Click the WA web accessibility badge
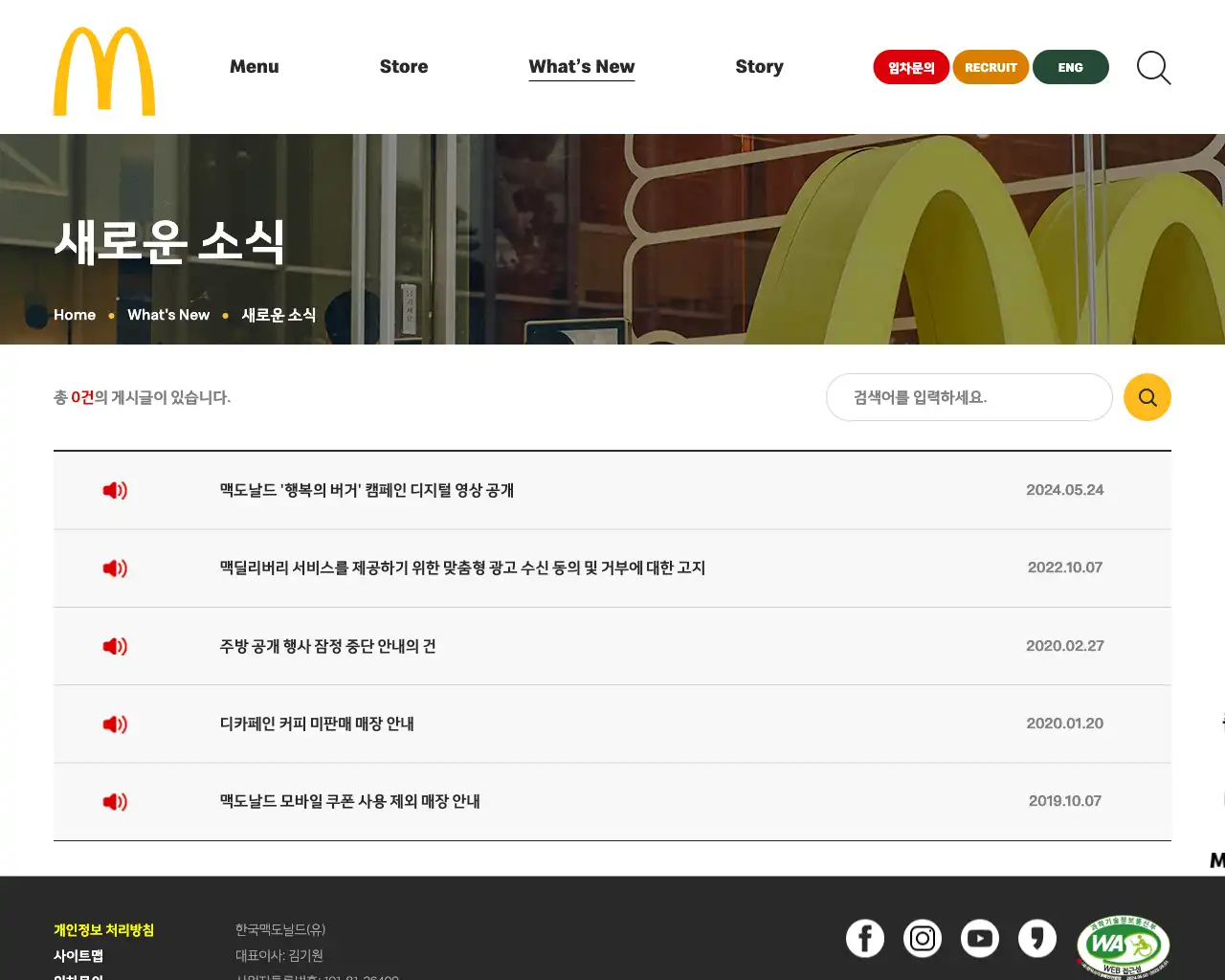 [1124, 947]
